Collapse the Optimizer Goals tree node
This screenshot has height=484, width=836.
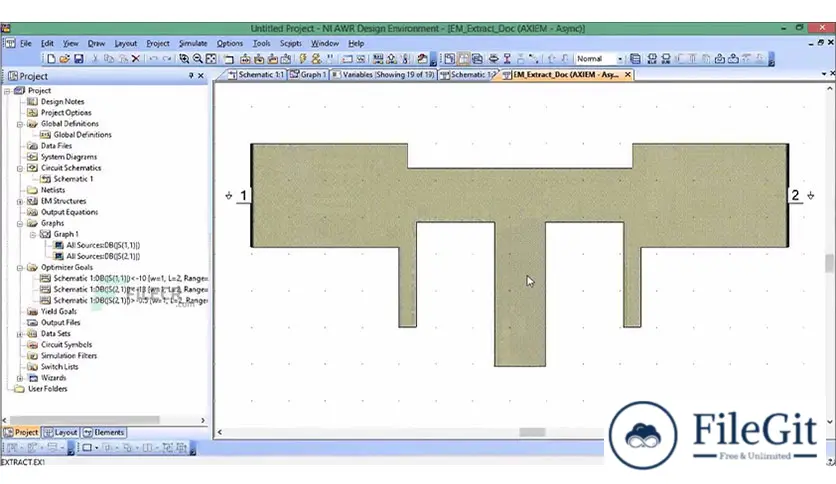pyautogui.click(x=20, y=268)
